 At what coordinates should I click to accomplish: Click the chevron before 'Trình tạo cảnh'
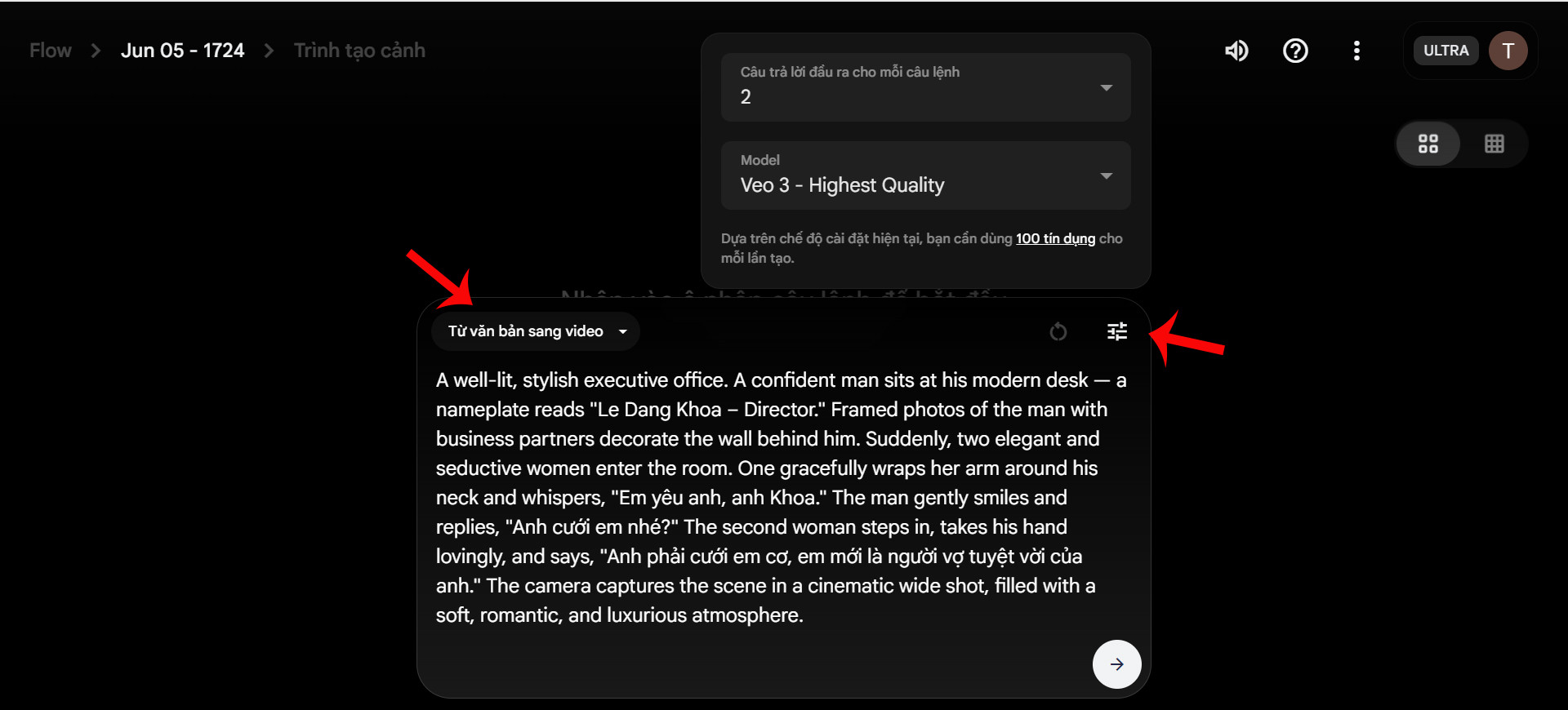pos(269,51)
